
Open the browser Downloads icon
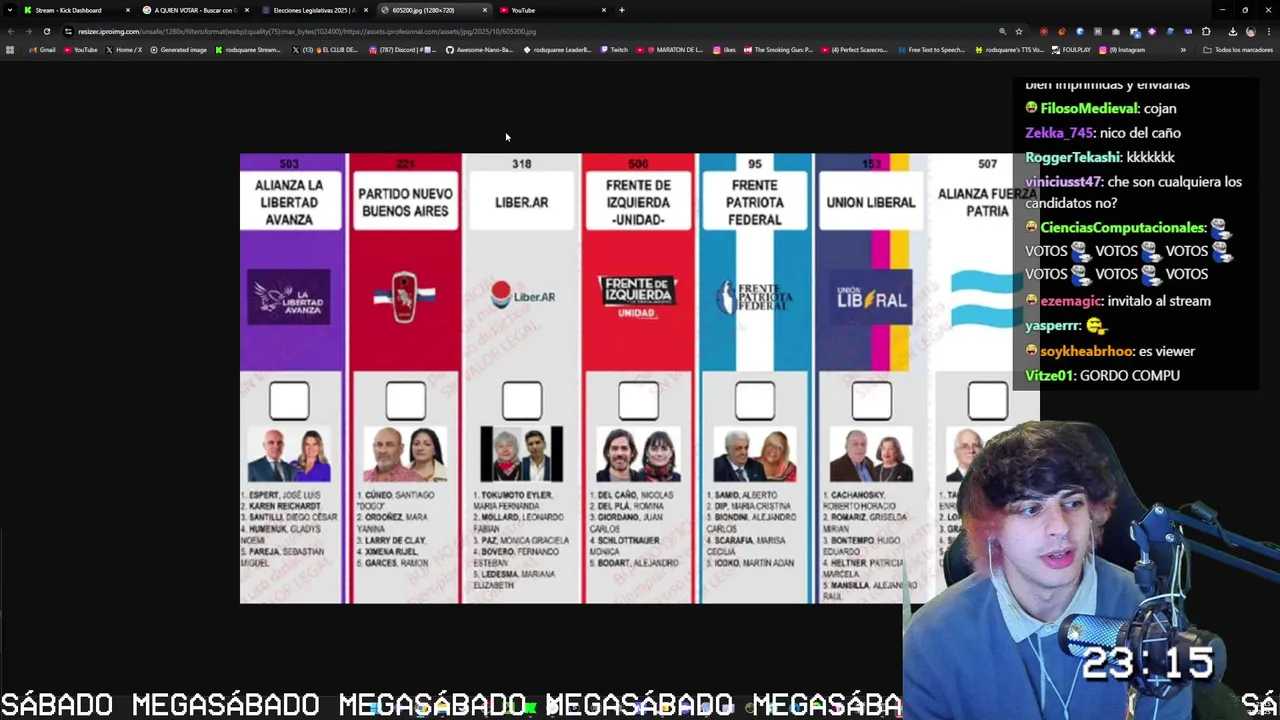point(1232,31)
